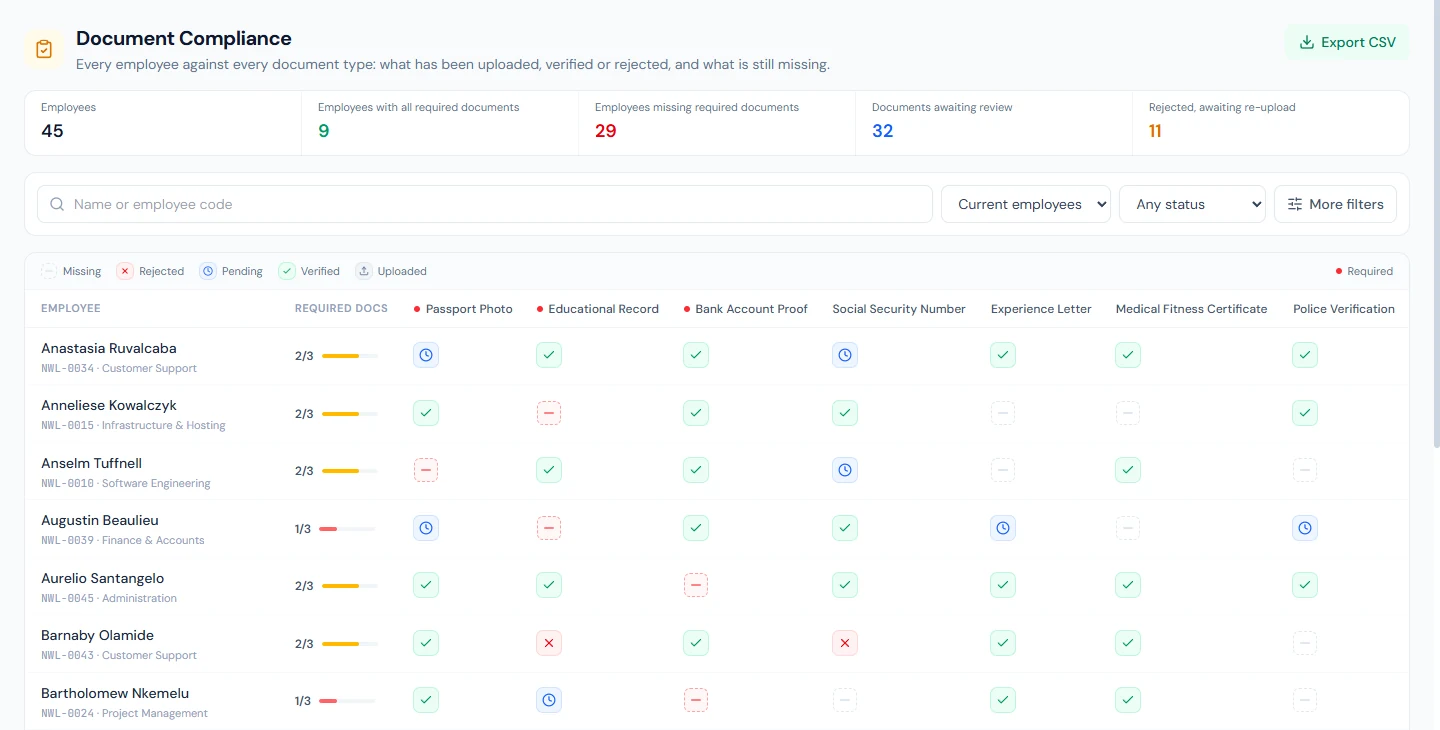The height and width of the screenshot is (730, 1440).
Task: Click Anastasia Ruvalcaba's required docs progress bar
Action: tap(350, 355)
